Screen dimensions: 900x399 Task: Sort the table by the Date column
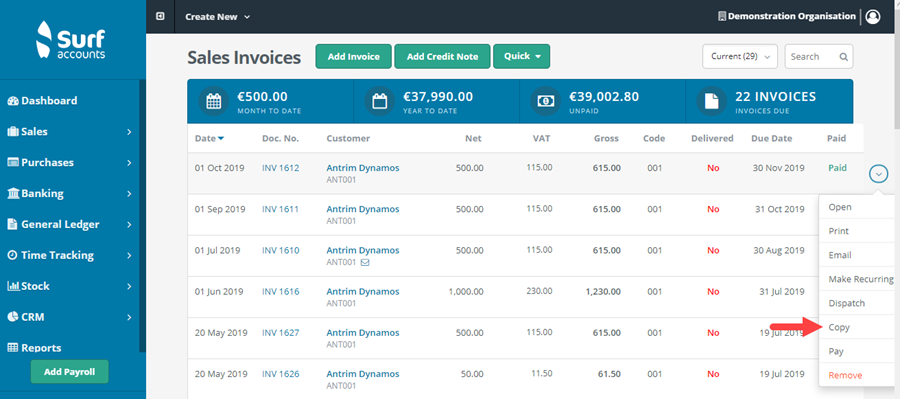[x=210, y=138]
